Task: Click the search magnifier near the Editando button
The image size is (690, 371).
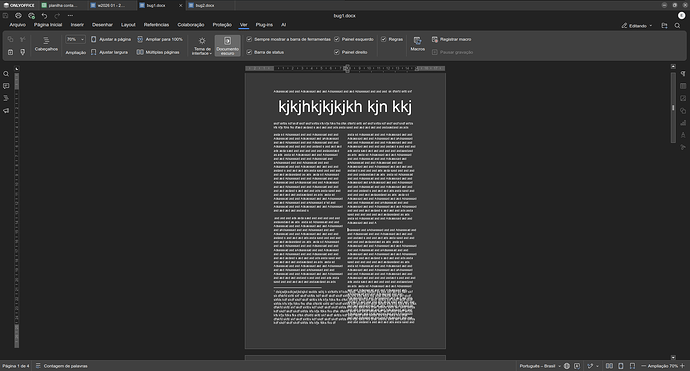Action: coord(677,26)
